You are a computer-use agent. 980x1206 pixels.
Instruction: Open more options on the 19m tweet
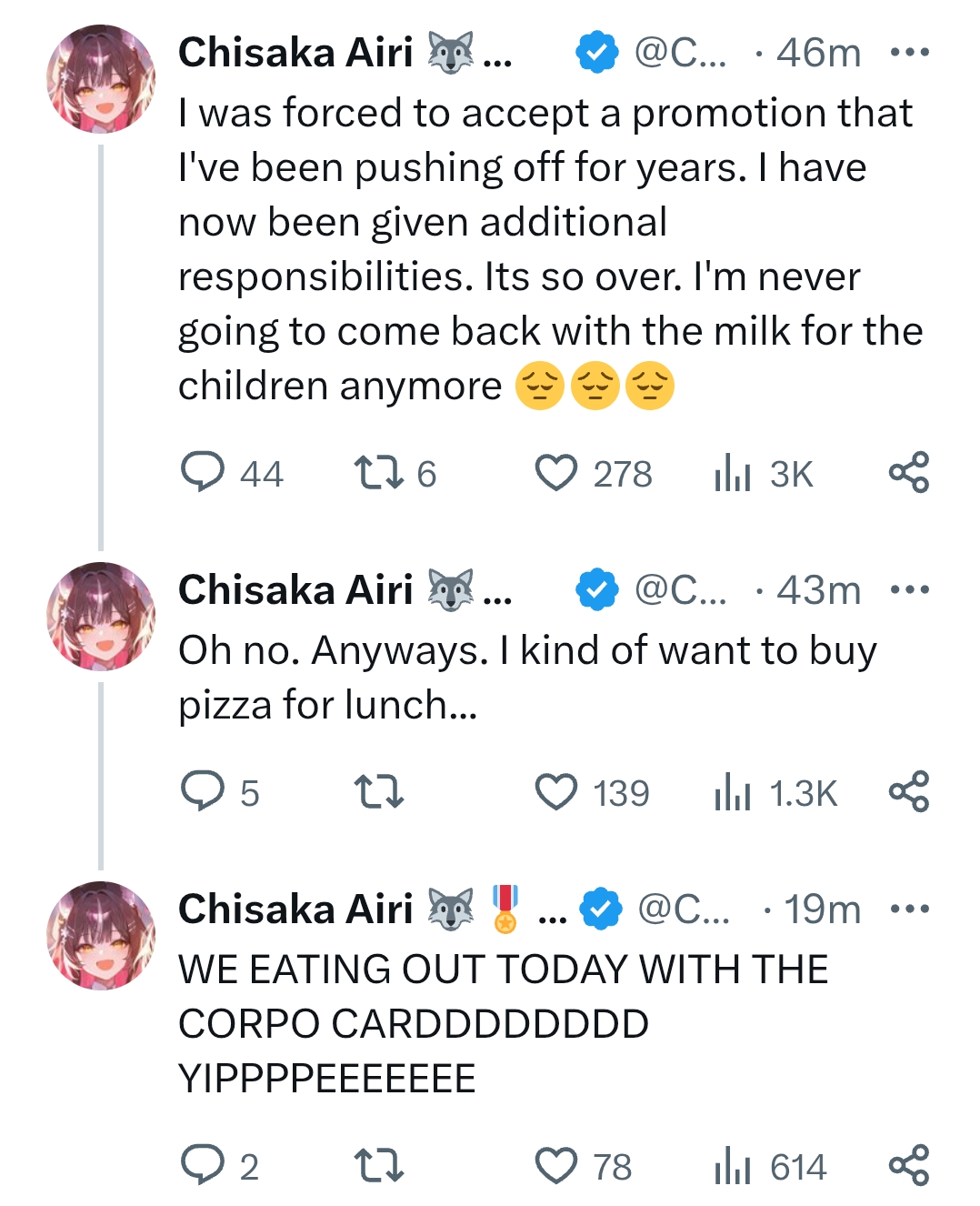click(909, 910)
